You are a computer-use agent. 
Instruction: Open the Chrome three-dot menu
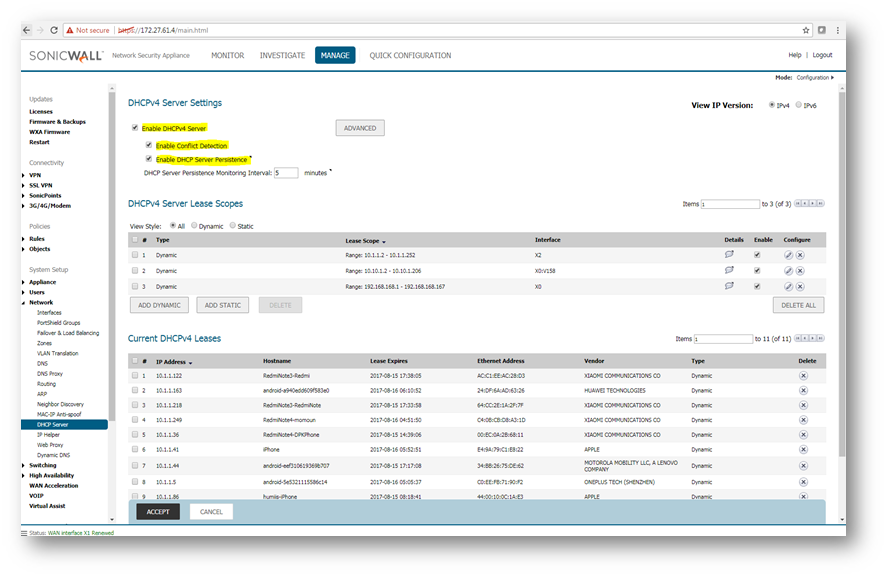[838, 30]
